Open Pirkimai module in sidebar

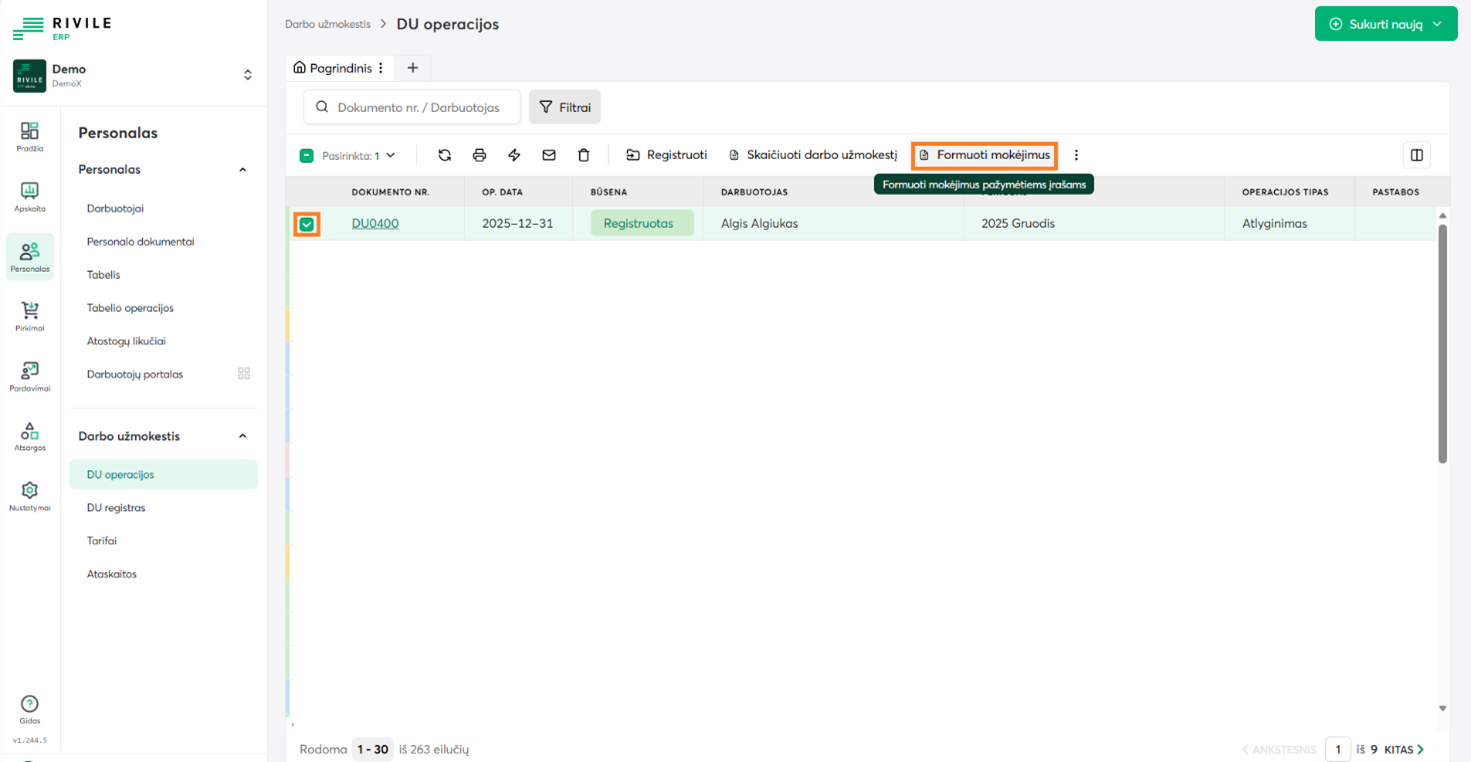(30, 316)
